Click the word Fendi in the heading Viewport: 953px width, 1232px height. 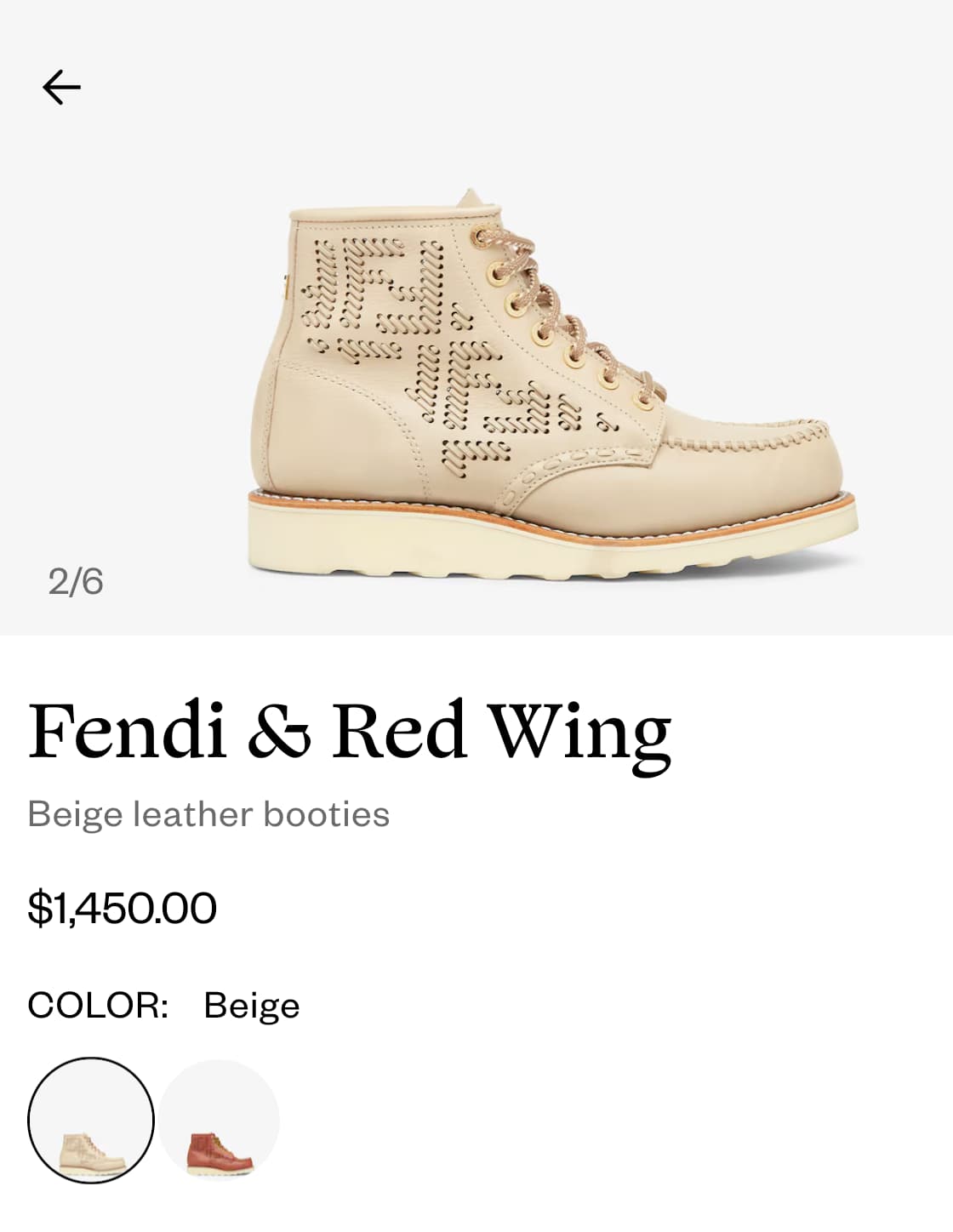tap(128, 732)
